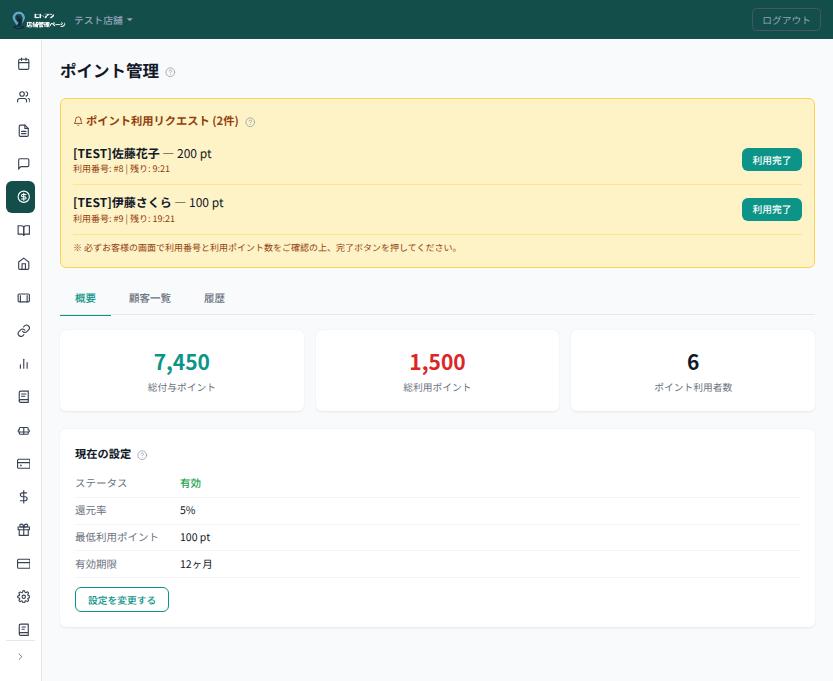This screenshot has height=681, width=833.
Task: Click the 1,500 total used points value
Action: [437, 362]
